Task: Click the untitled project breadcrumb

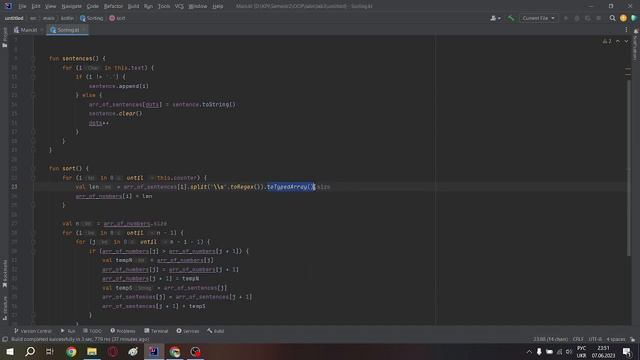Action: (x=14, y=18)
